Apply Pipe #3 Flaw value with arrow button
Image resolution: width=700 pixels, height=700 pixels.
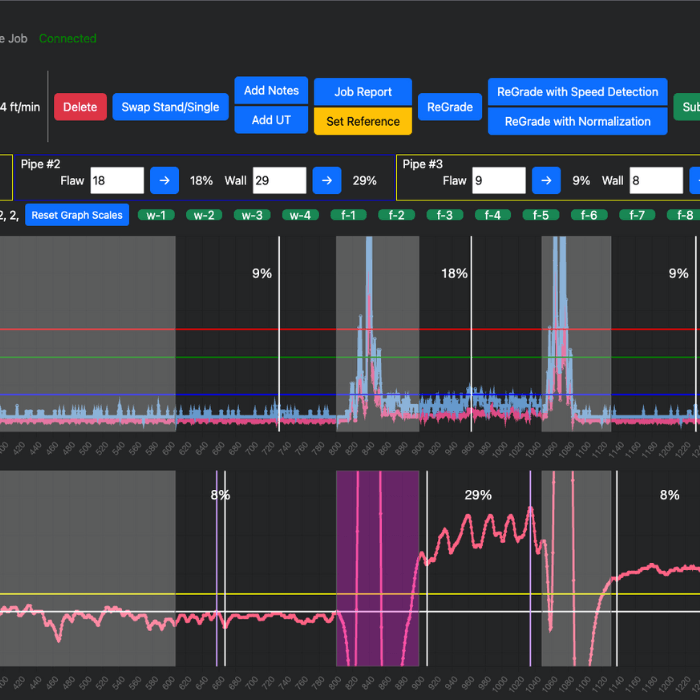point(546,180)
